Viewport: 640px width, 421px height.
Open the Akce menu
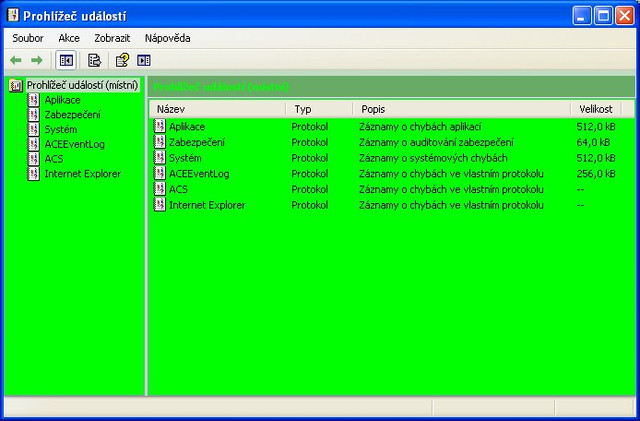point(69,38)
